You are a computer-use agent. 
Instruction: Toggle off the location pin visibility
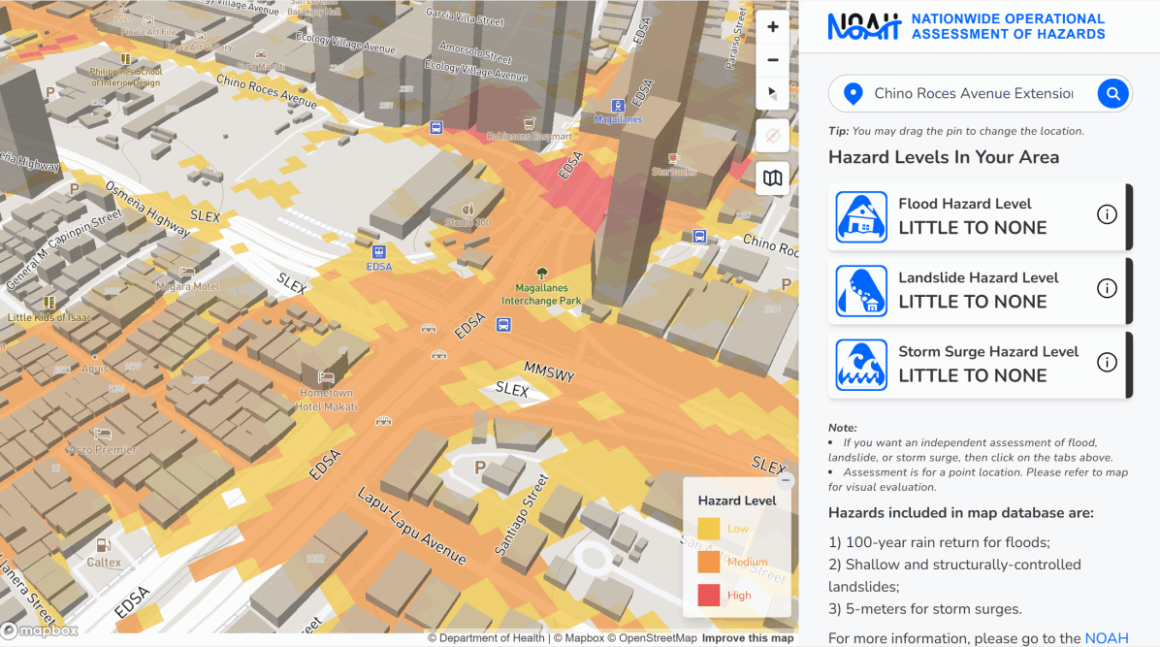tap(772, 136)
